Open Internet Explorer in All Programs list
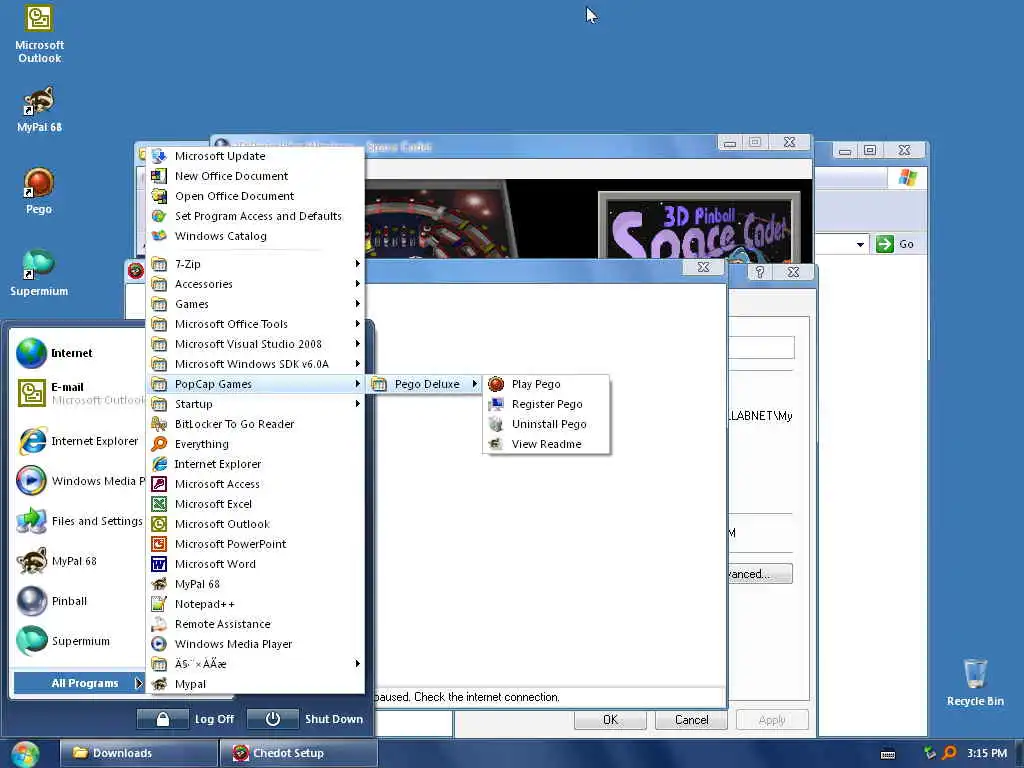The width and height of the screenshot is (1024, 768). pos(255,464)
